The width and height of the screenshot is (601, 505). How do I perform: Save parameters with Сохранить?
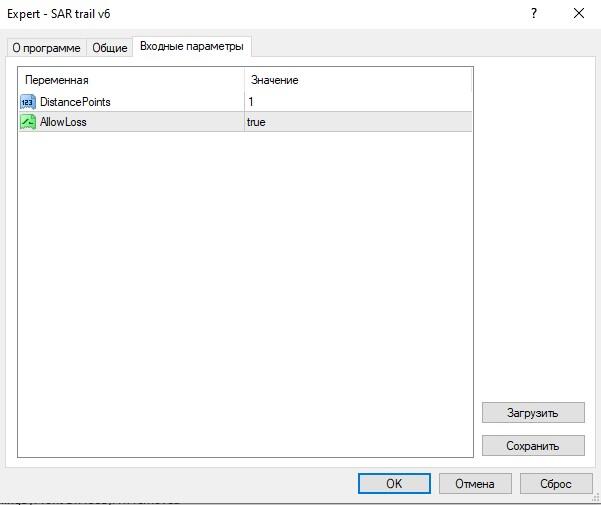[x=533, y=446]
